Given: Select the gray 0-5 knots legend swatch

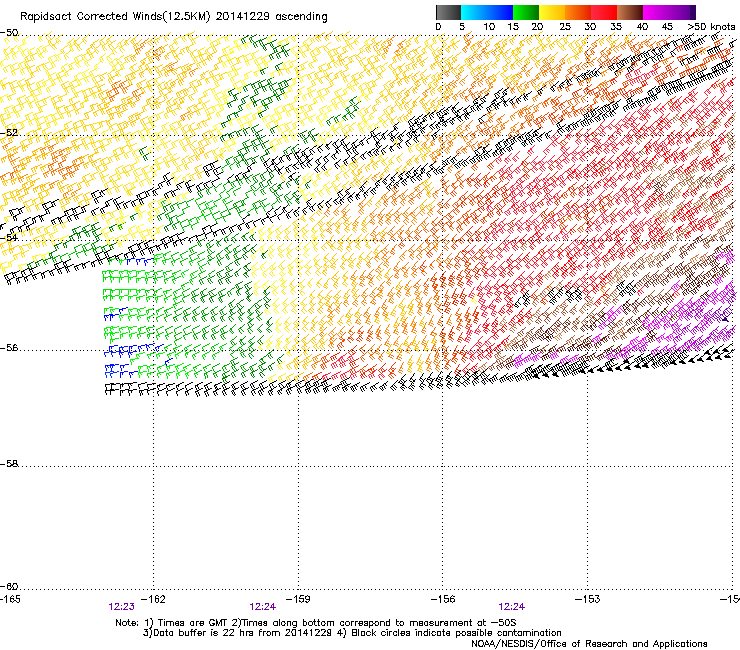Looking at the screenshot, I should pos(448,12).
